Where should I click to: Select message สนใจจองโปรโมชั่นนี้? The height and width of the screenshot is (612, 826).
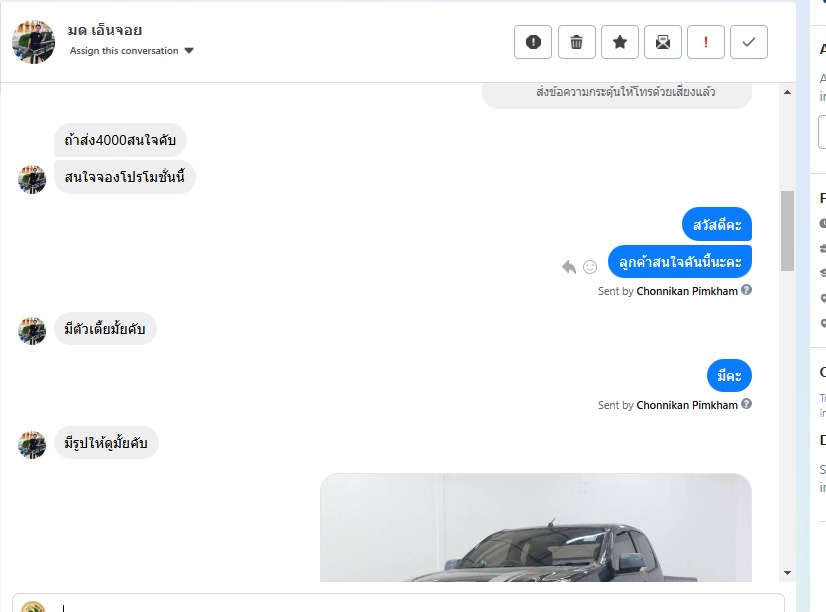coord(125,177)
